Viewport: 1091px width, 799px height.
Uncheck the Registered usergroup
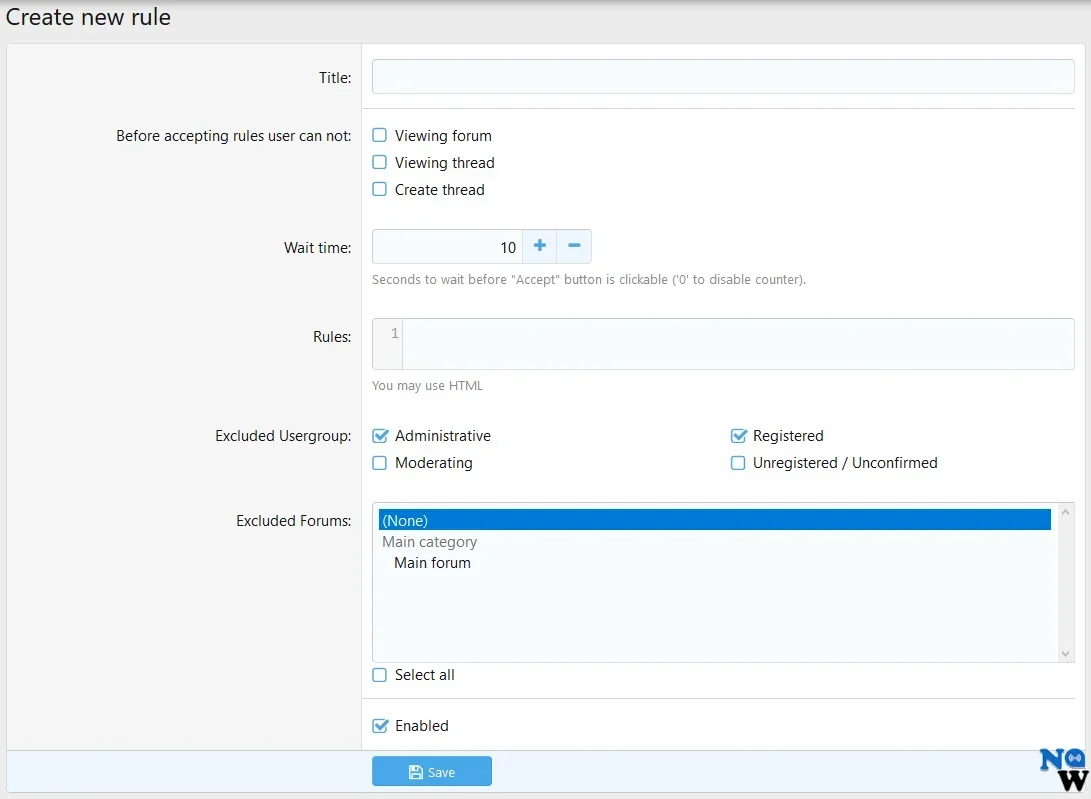[738, 436]
